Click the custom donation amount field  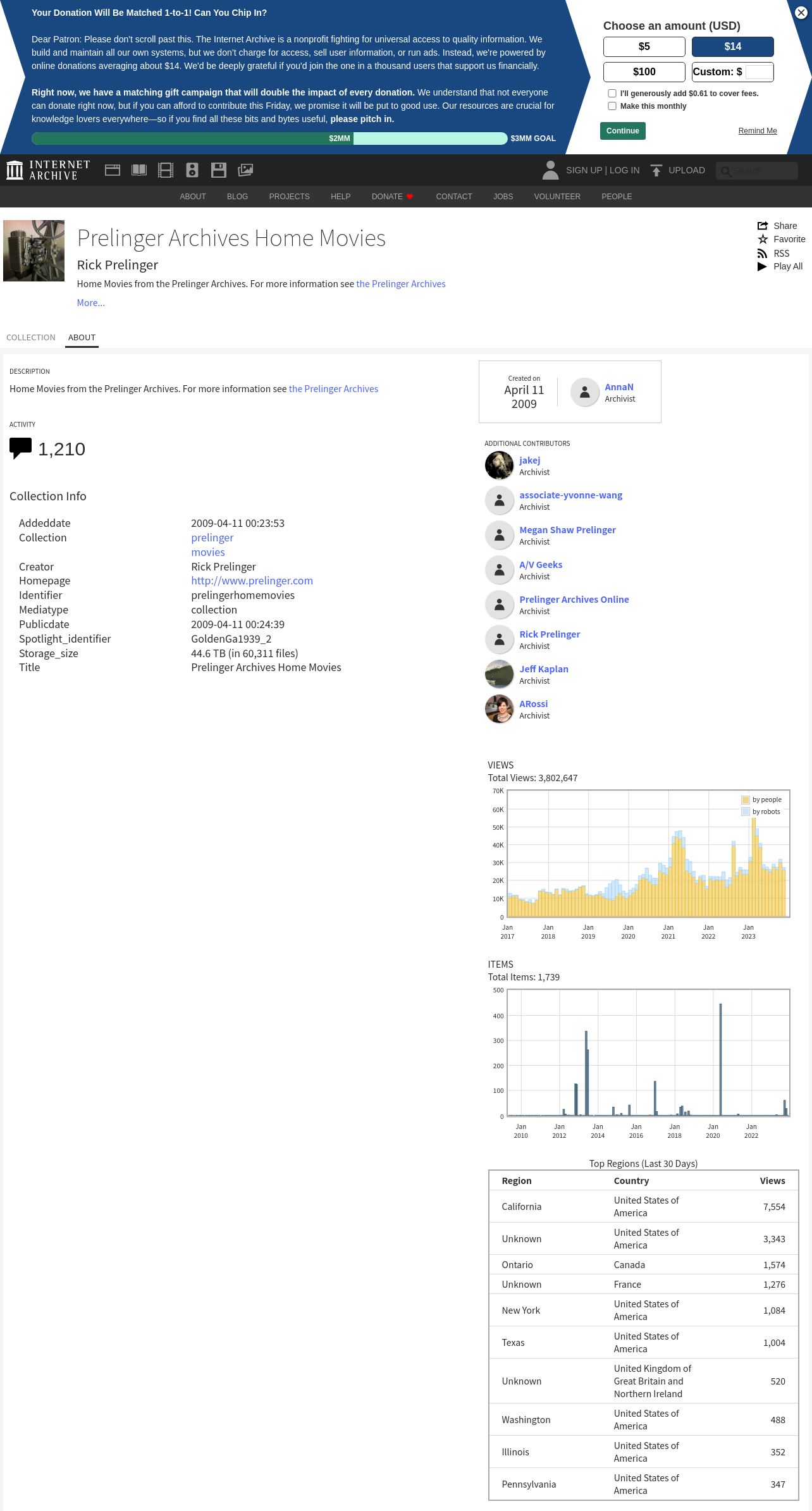tap(758, 71)
